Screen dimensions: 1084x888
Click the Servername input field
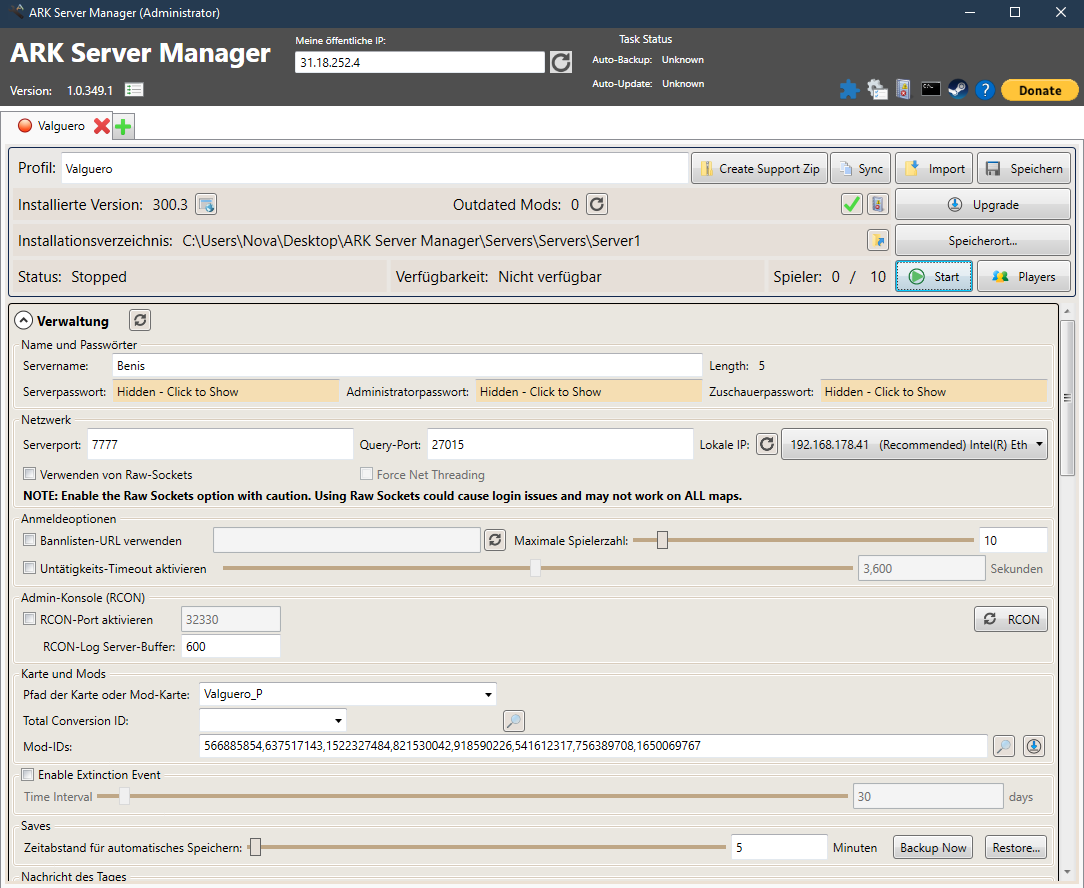click(406, 366)
